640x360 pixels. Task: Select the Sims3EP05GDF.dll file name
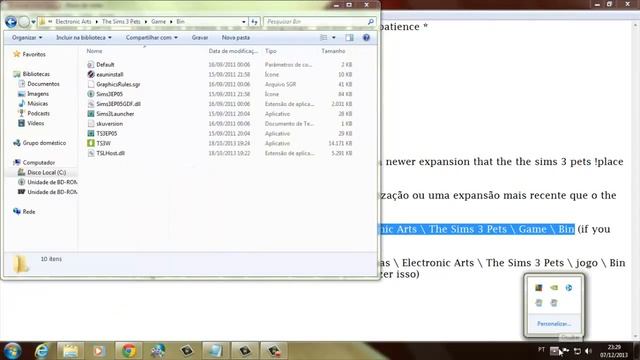pos(118,104)
